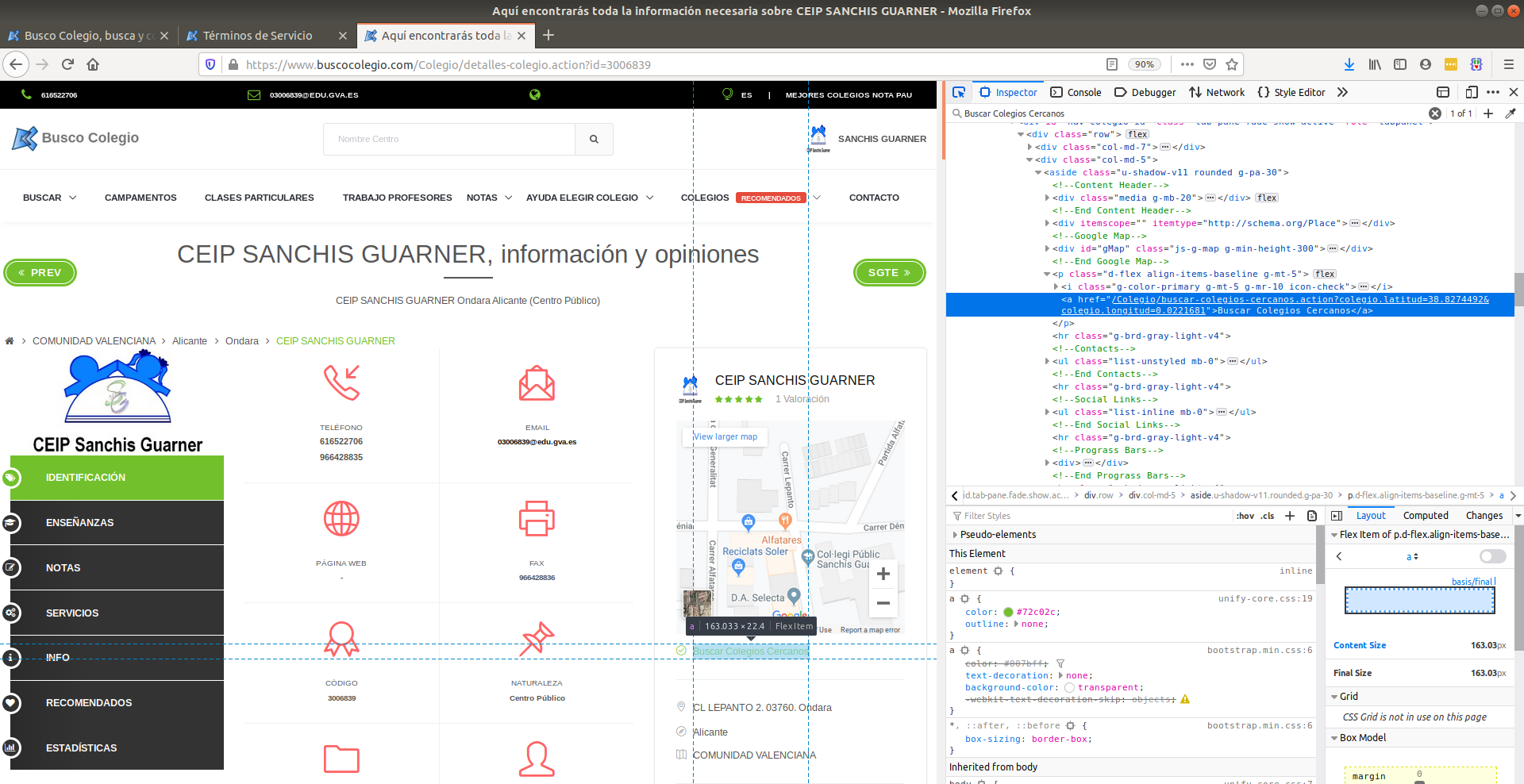The width and height of the screenshot is (1524, 784).
Task: Open AYUDA ELEGIR COLEGIO dropdown
Action: point(590,198)
